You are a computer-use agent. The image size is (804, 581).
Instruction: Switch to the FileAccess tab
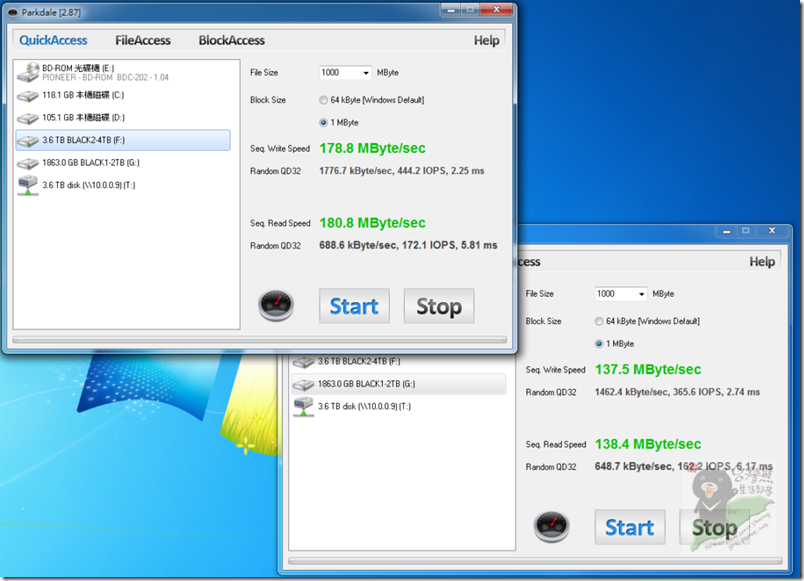click(x=143, y=41)
